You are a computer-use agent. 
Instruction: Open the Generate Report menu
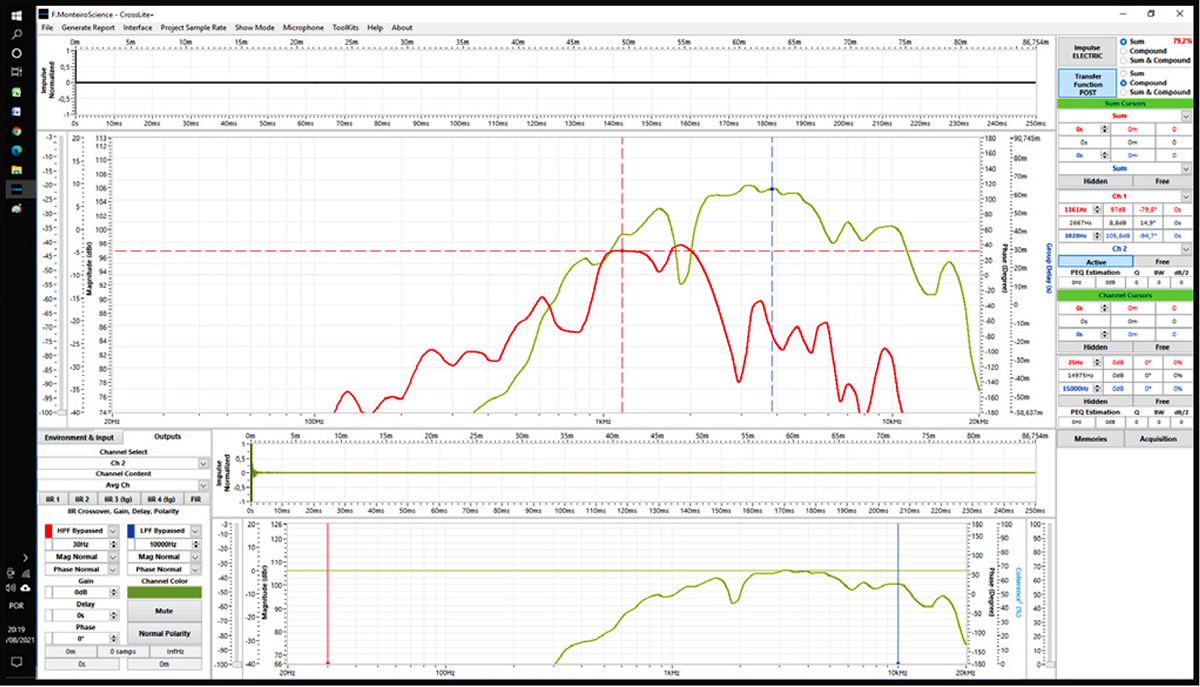[88, 28]
